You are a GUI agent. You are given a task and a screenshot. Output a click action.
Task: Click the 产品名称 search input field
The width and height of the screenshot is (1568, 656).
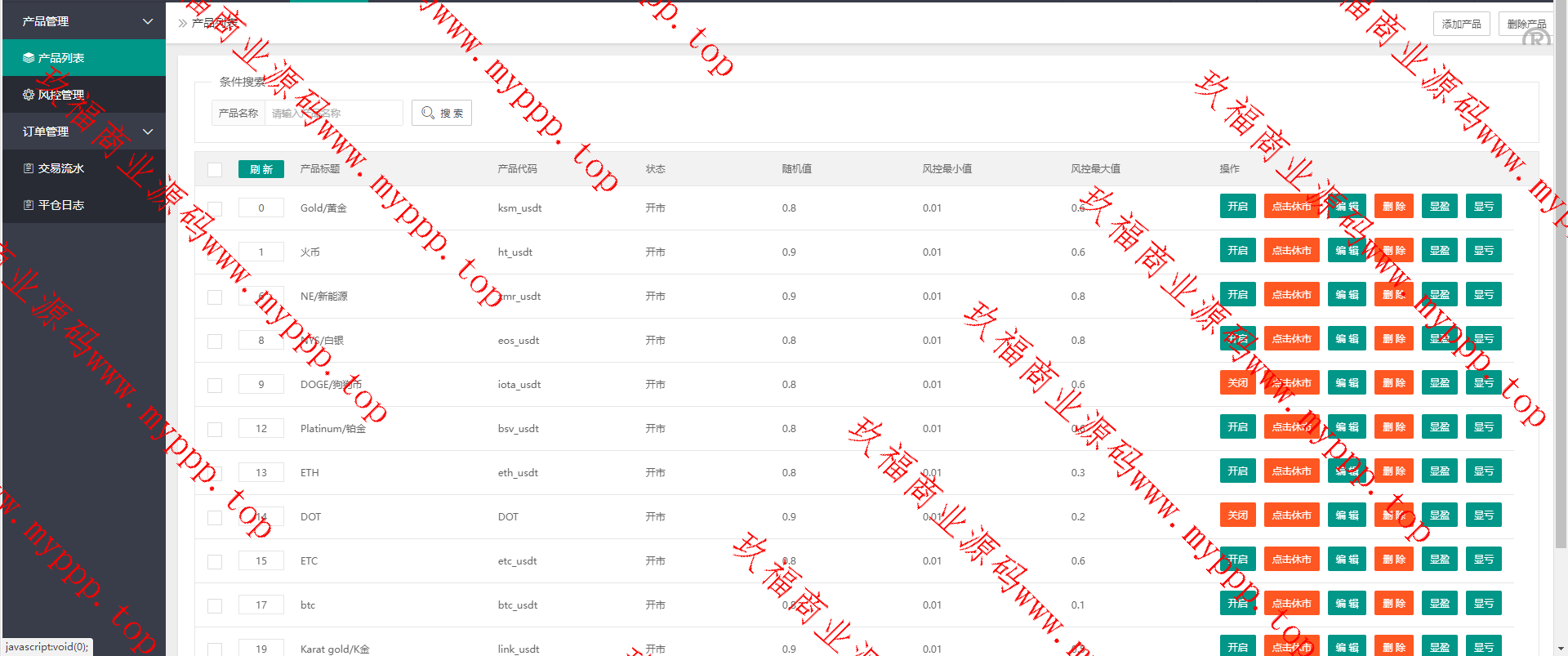[x=333, y=113]
